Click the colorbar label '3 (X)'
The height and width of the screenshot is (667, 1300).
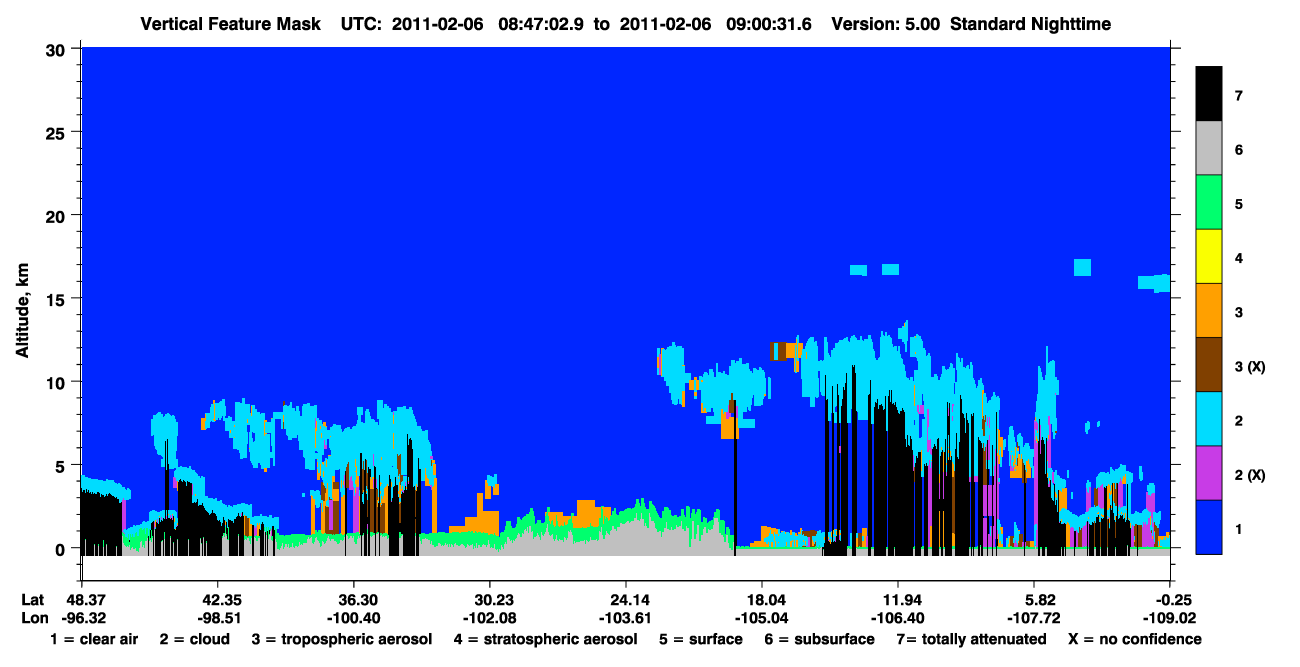point(1249,366)
